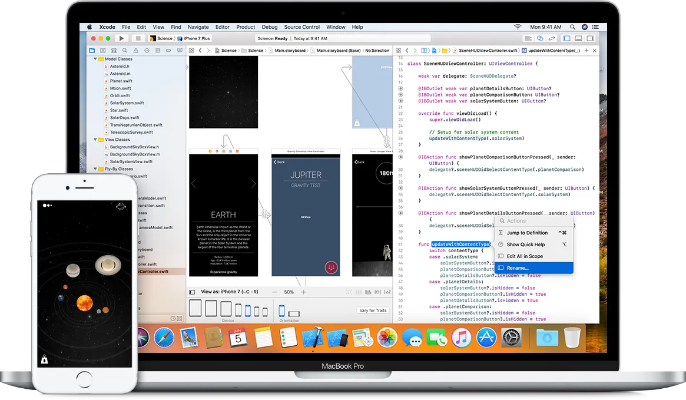Choose Rename... from the context menu
Screen dimensions: 686x400
coord(520,267)
